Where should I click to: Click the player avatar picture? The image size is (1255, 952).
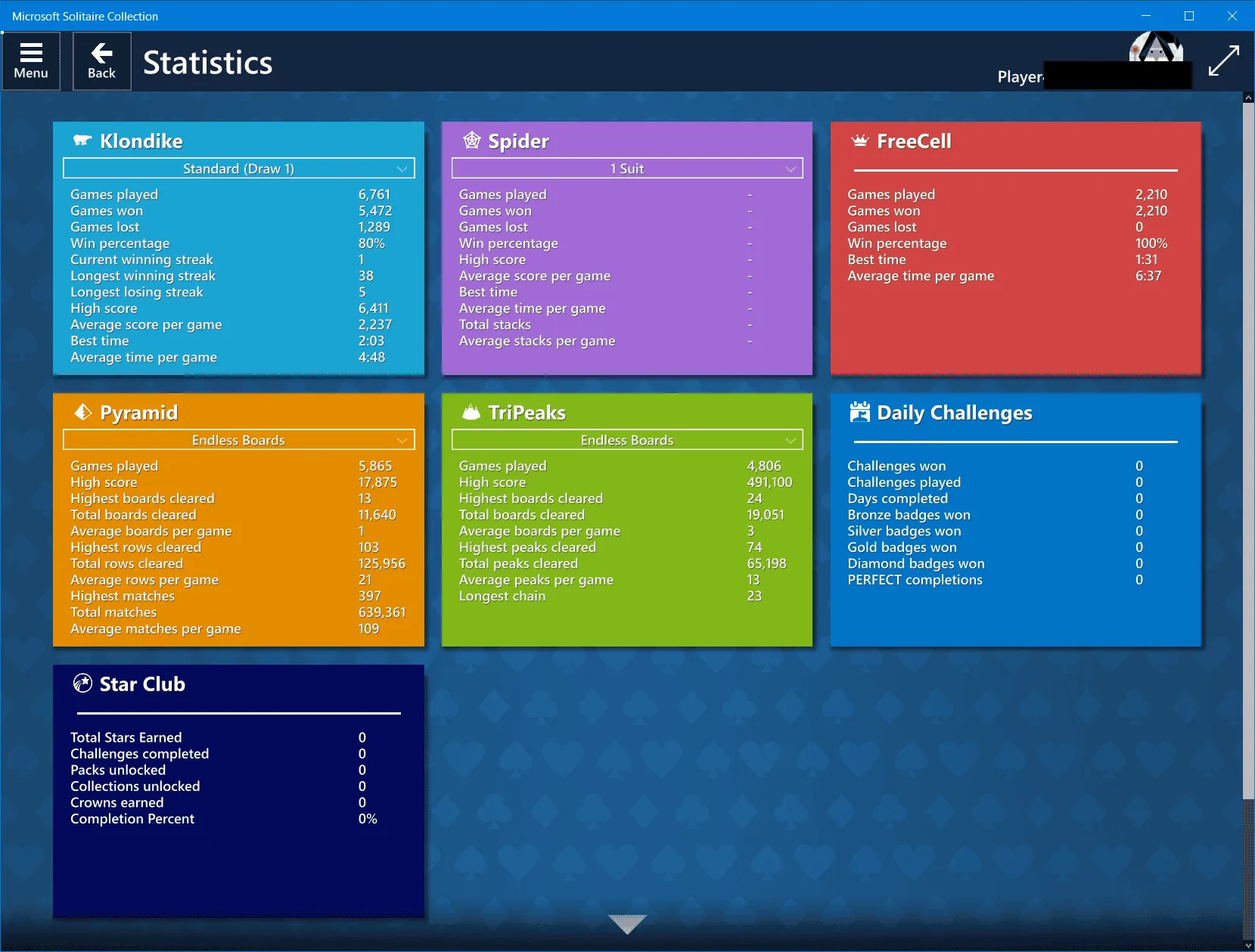[x=1155, y=47]
